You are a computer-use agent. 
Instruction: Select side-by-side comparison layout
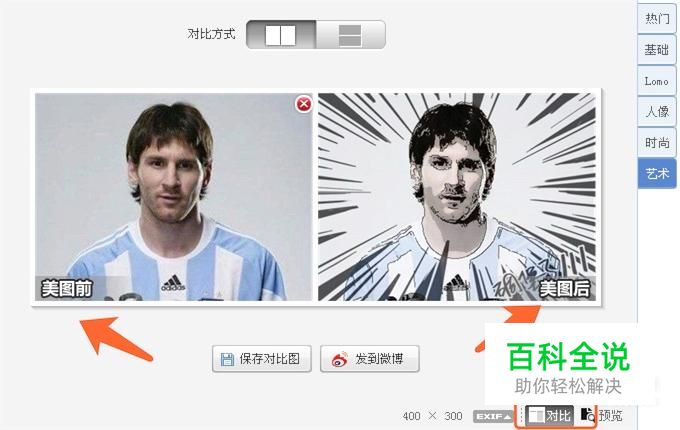(x=281, y=34)
